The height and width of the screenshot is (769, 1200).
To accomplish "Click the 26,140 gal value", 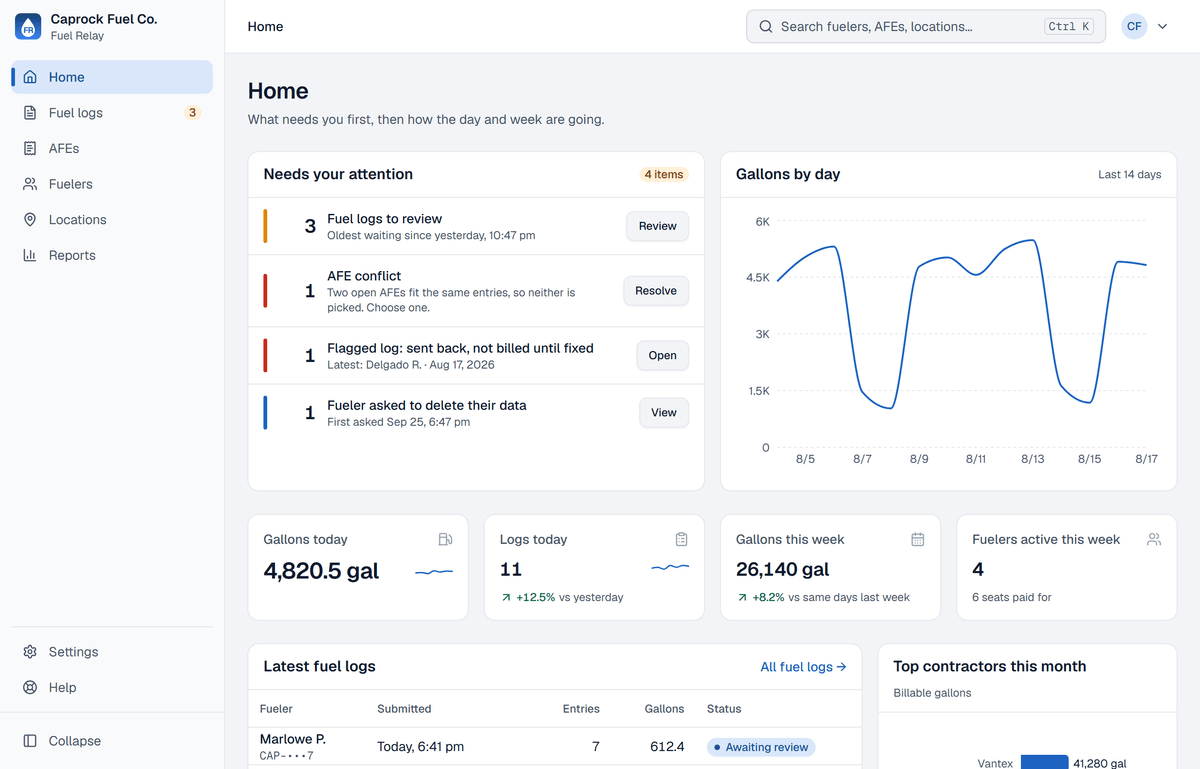I will coord(783,569).
